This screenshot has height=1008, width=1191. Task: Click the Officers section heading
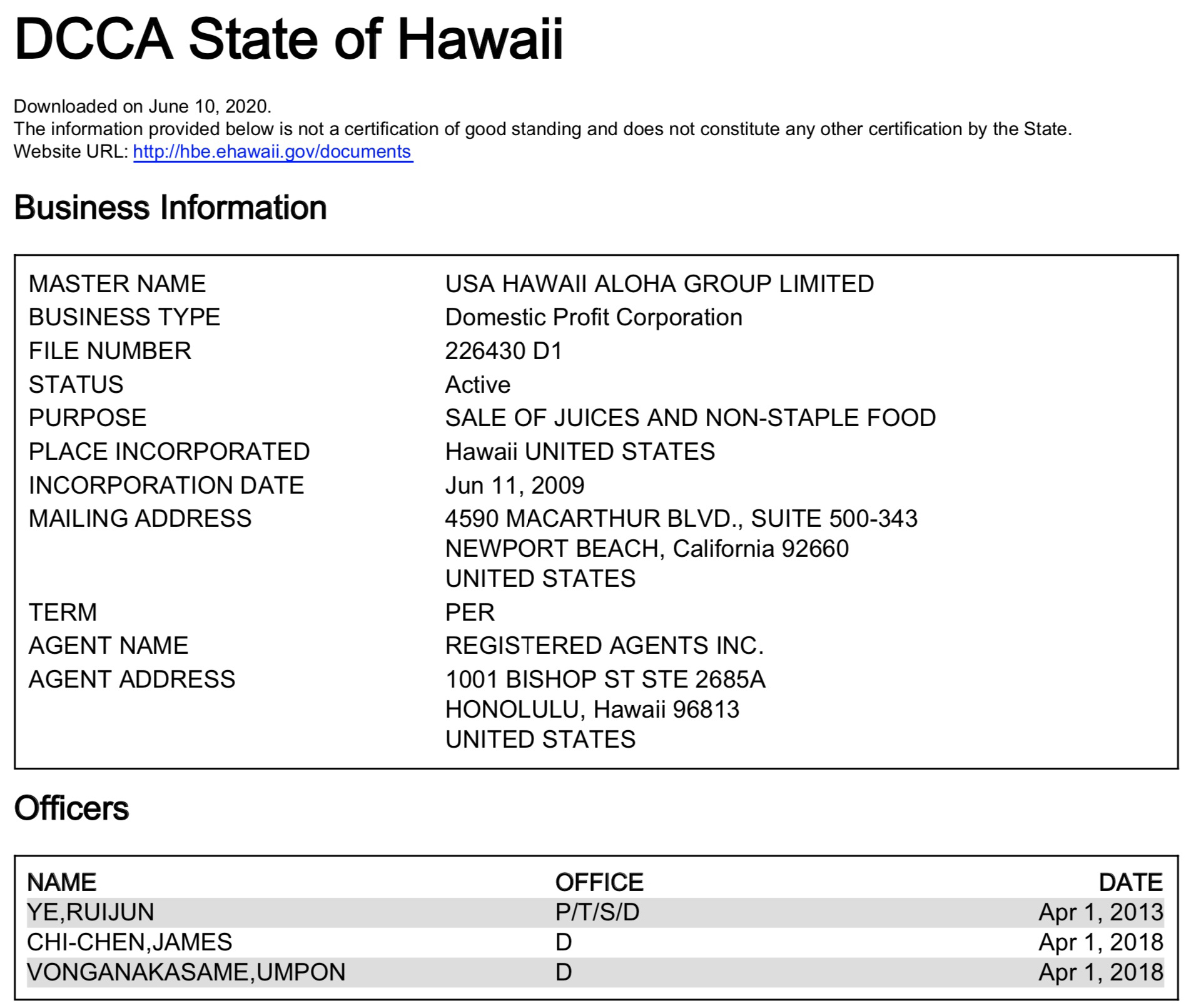tap(71, 808)
